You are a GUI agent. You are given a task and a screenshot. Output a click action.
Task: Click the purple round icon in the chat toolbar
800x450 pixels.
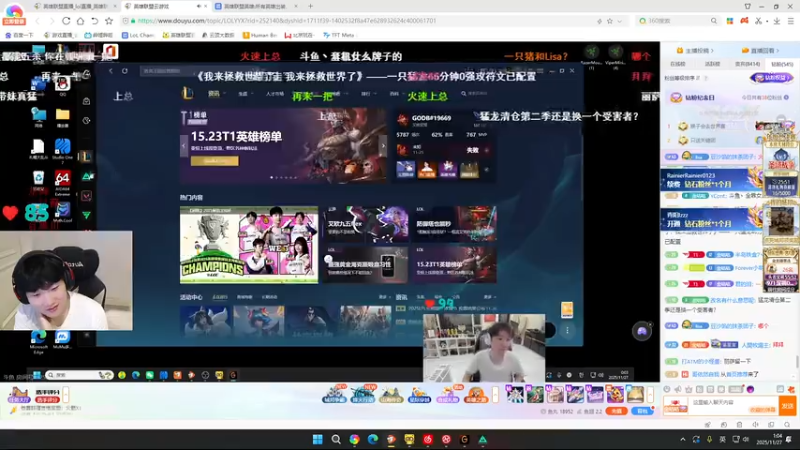tap(750, 389)
